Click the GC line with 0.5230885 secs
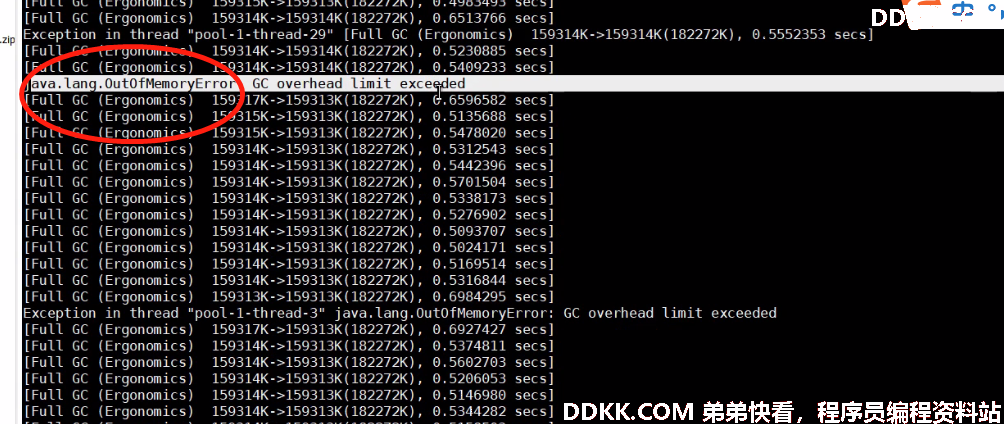 coord(289,51)
